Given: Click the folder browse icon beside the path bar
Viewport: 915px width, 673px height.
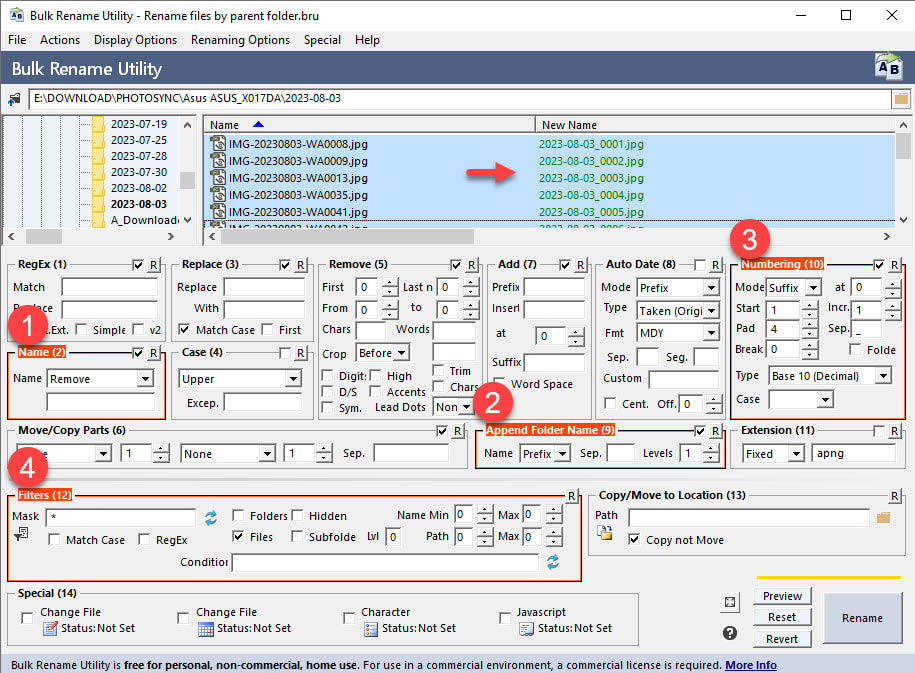Looking at the screenshot, I should click(901, 99).
